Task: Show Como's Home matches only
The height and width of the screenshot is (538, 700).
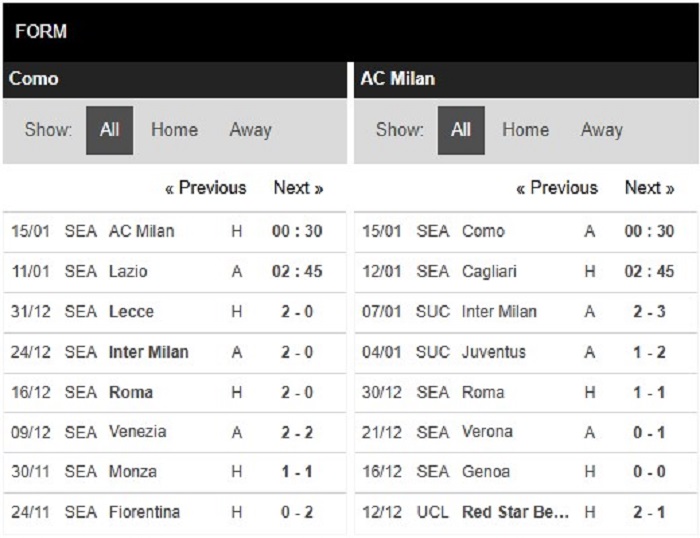Action: point(175,130)
